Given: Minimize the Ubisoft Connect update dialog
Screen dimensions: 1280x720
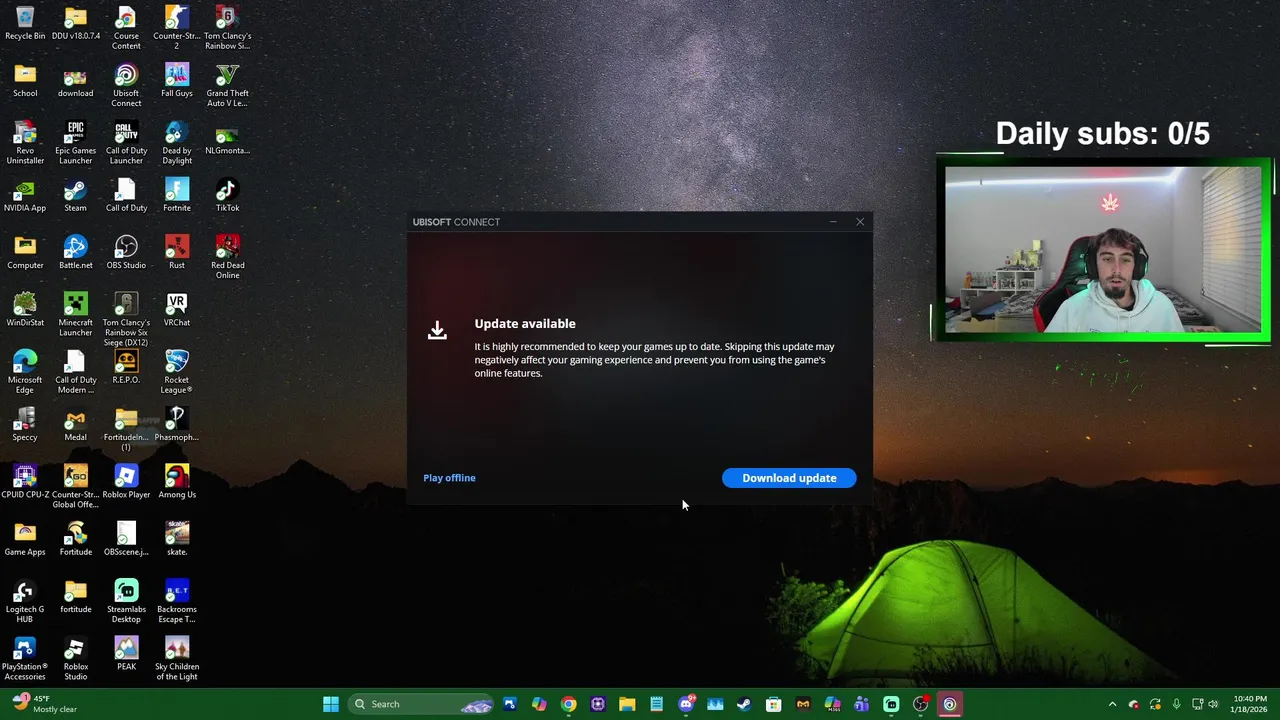Looking at the screenshot, I should coord(833,222).
